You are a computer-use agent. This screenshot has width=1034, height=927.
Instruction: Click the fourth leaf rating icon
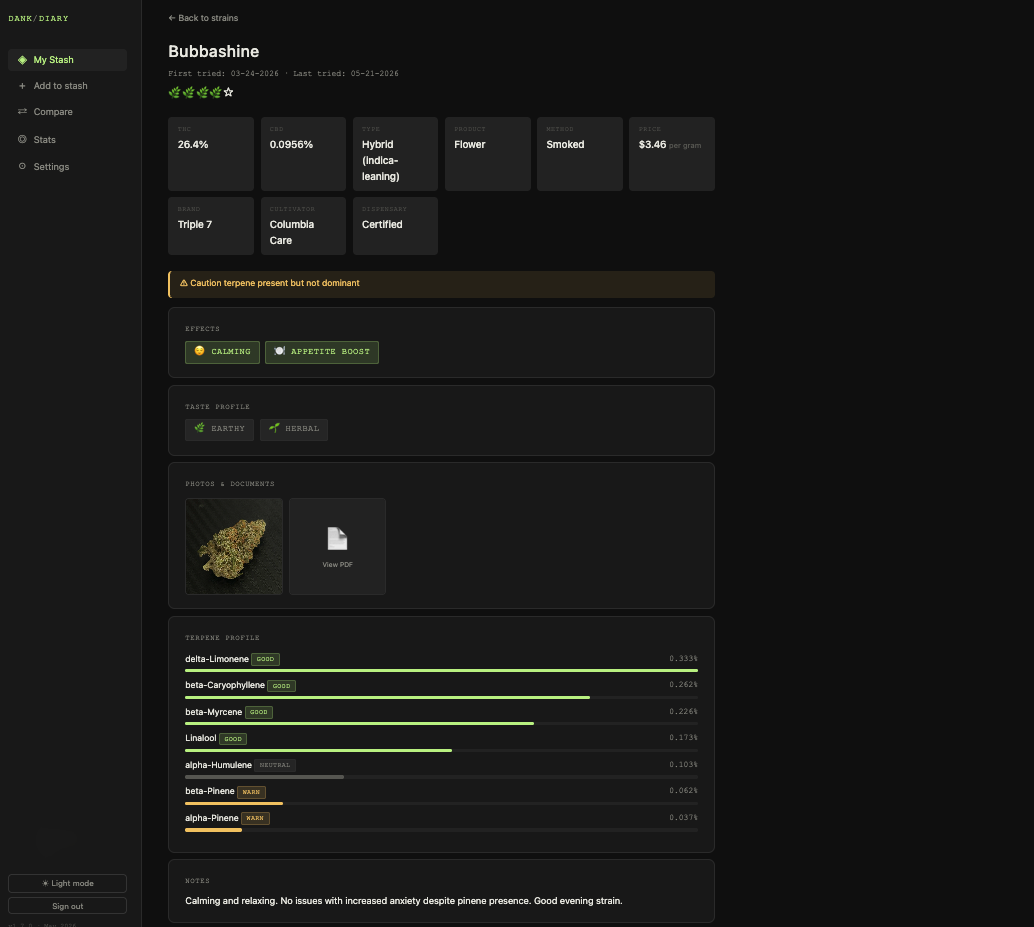[215, 92]
